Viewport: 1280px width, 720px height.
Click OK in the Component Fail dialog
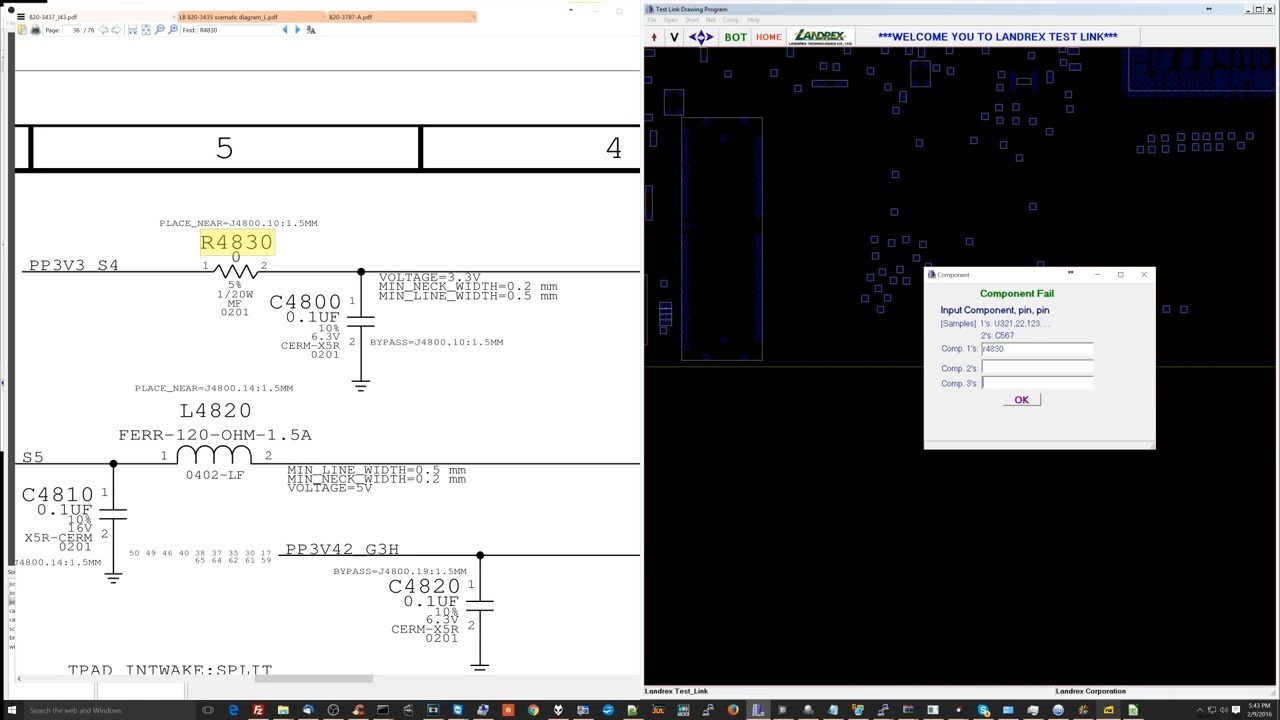pyautogui.click(x=1021, y=400)
